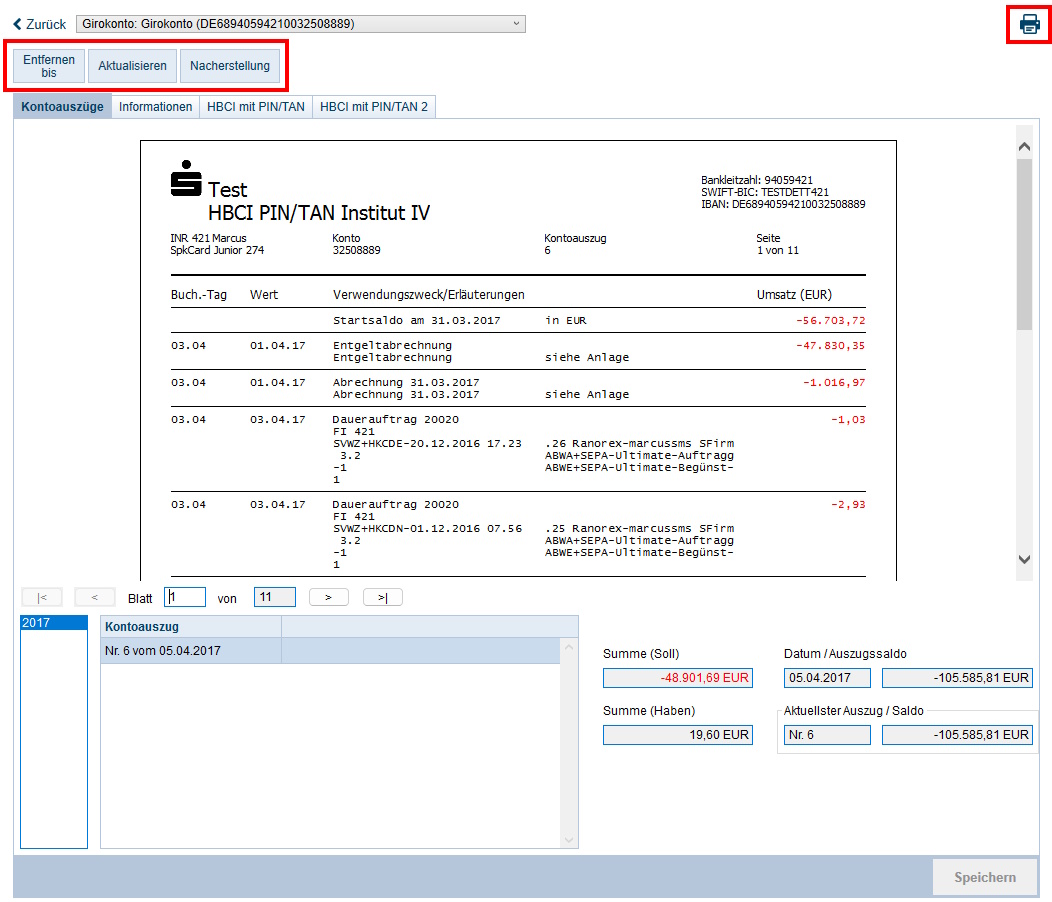
Task: Open the HBCI mit PIN/TAN tab
Action: point(256,107)
